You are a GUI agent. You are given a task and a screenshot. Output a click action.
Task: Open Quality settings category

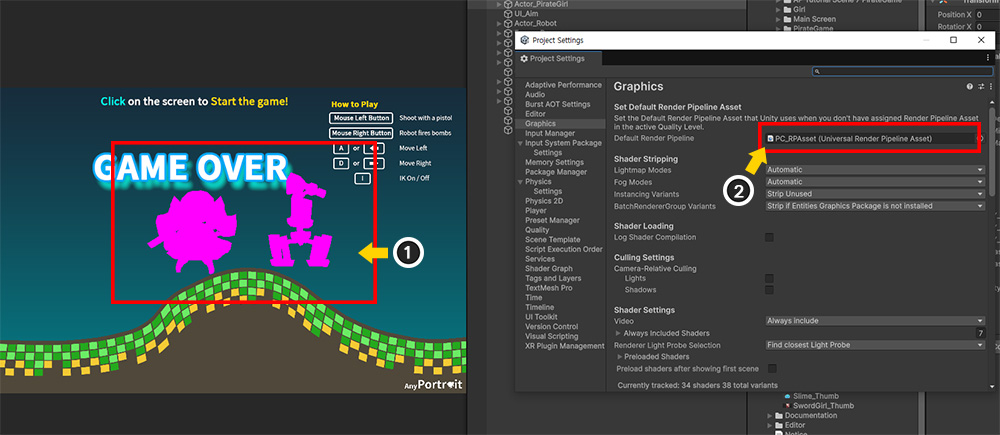point(537,230)
